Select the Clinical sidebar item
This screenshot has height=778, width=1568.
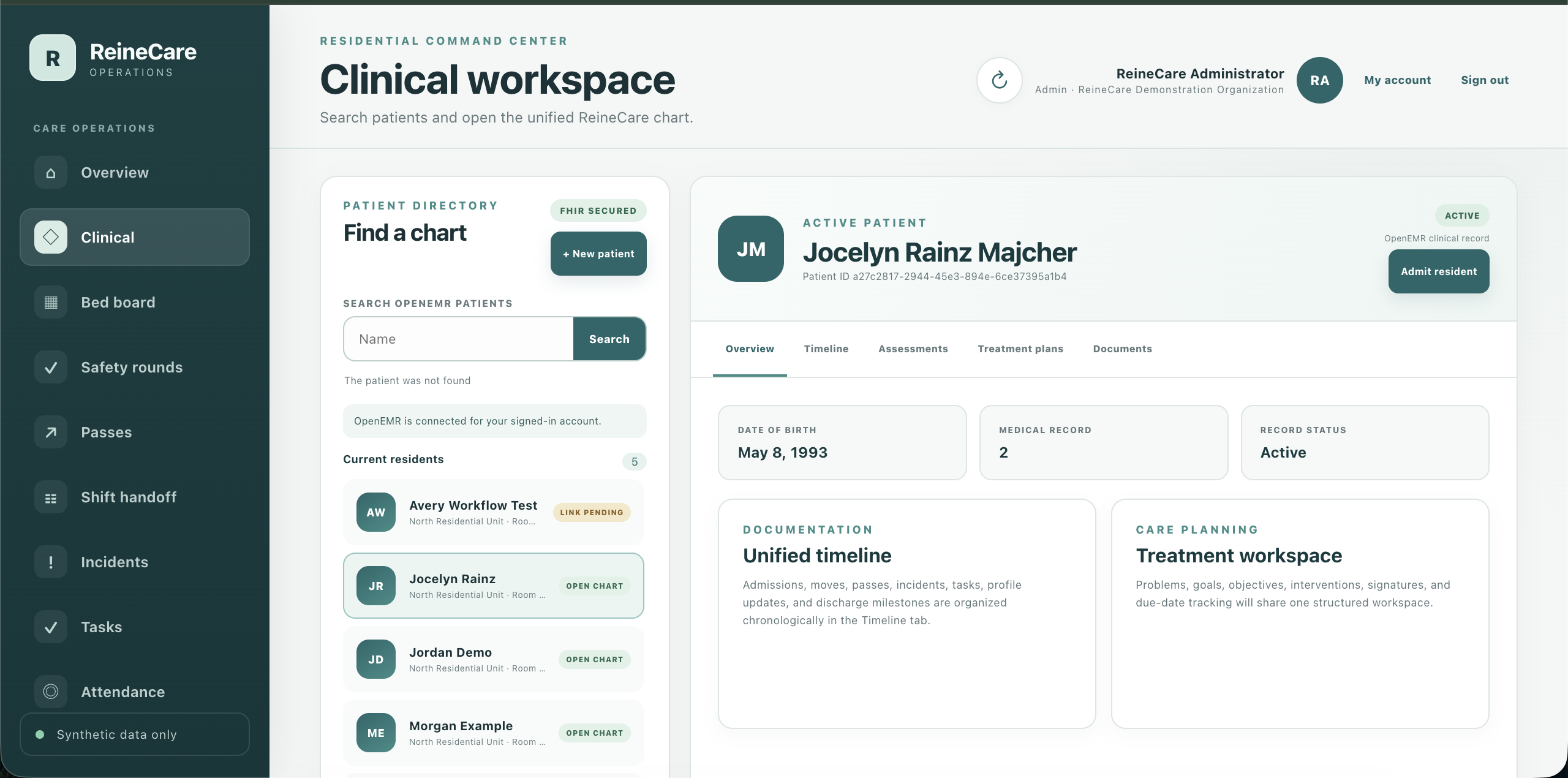(135, 237)
